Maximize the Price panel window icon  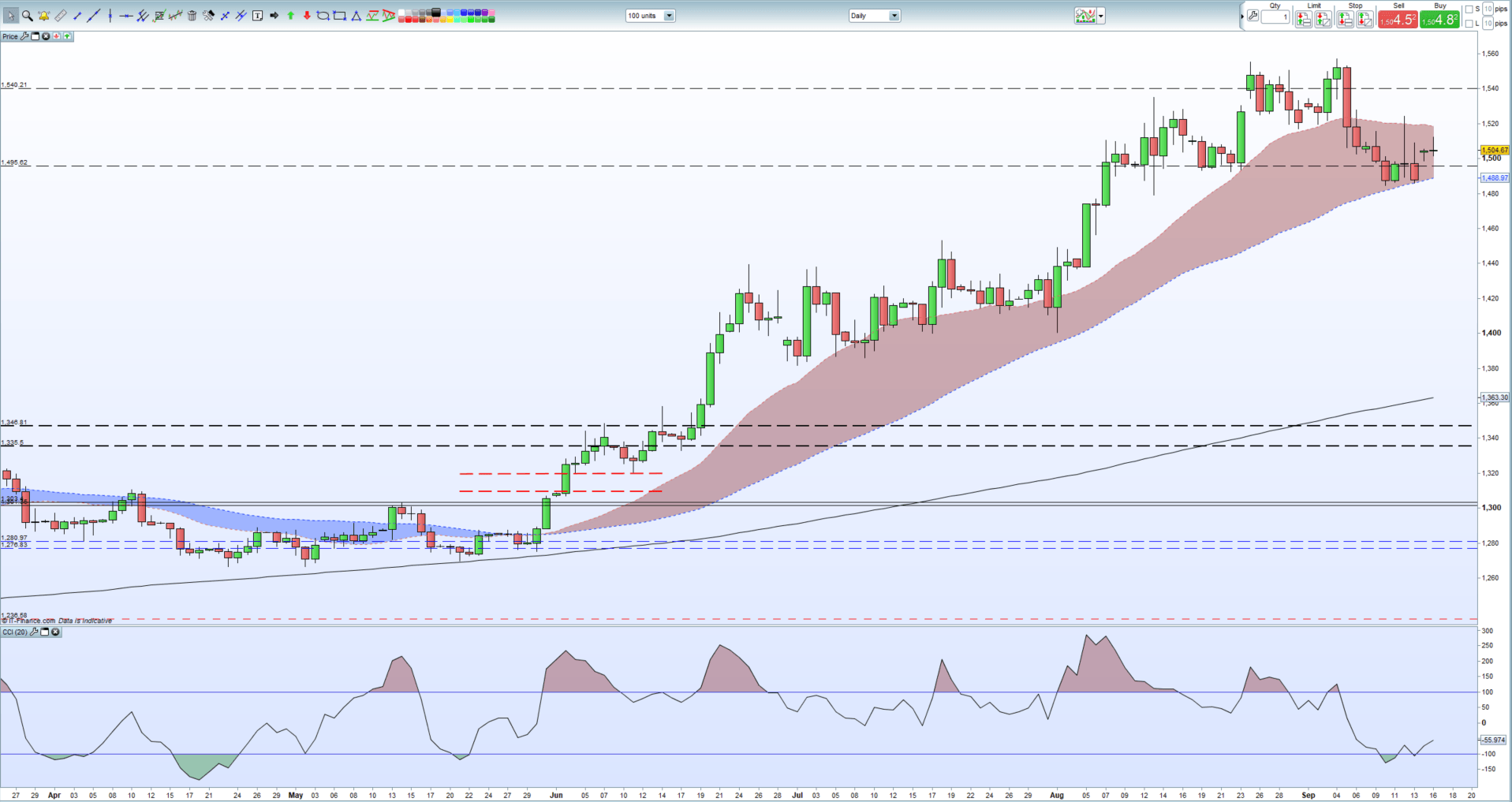(35, 36)
